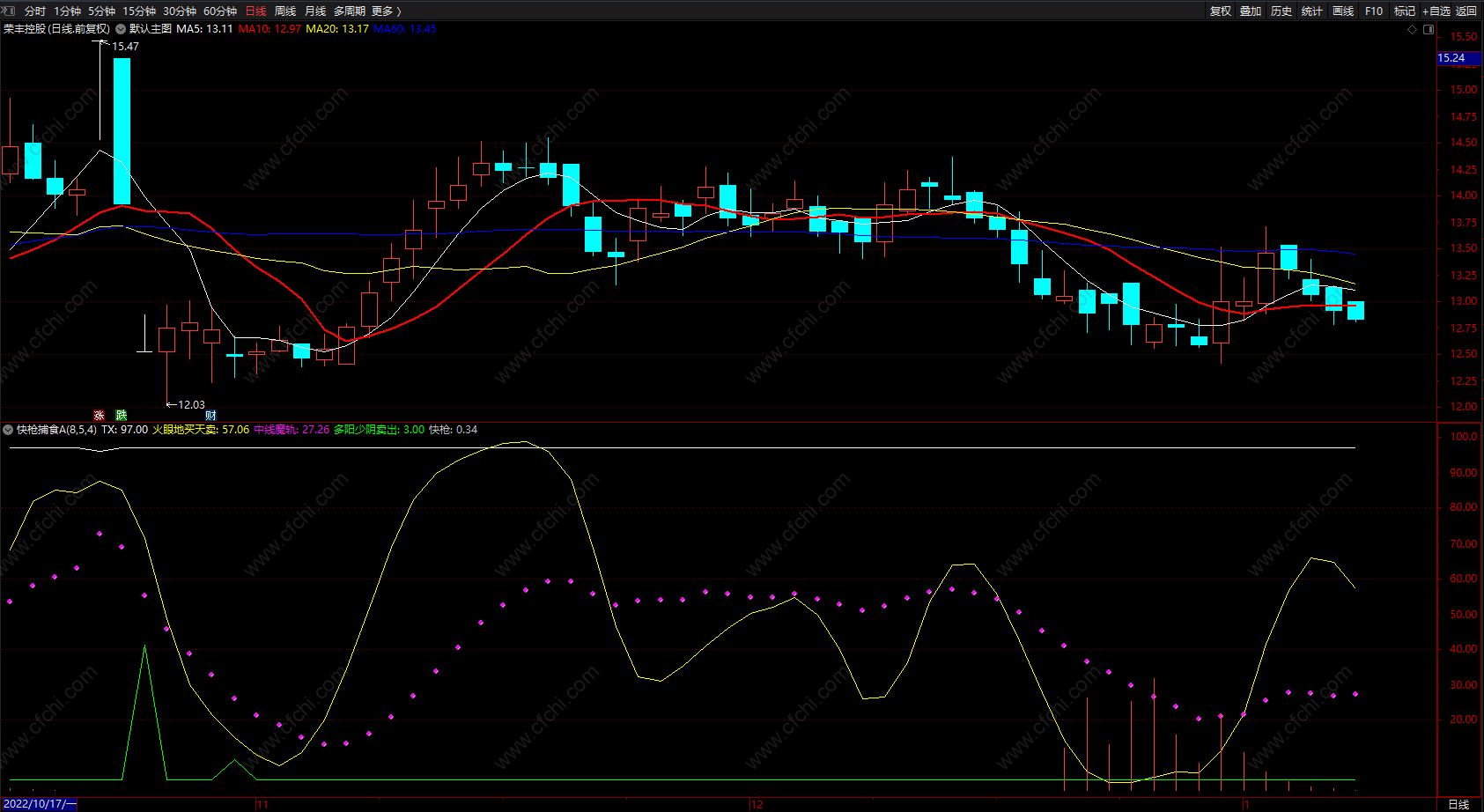Click the month 11 marker on time axis
The height and width of the screenshot is (812, 1484).
coord(262,805)
